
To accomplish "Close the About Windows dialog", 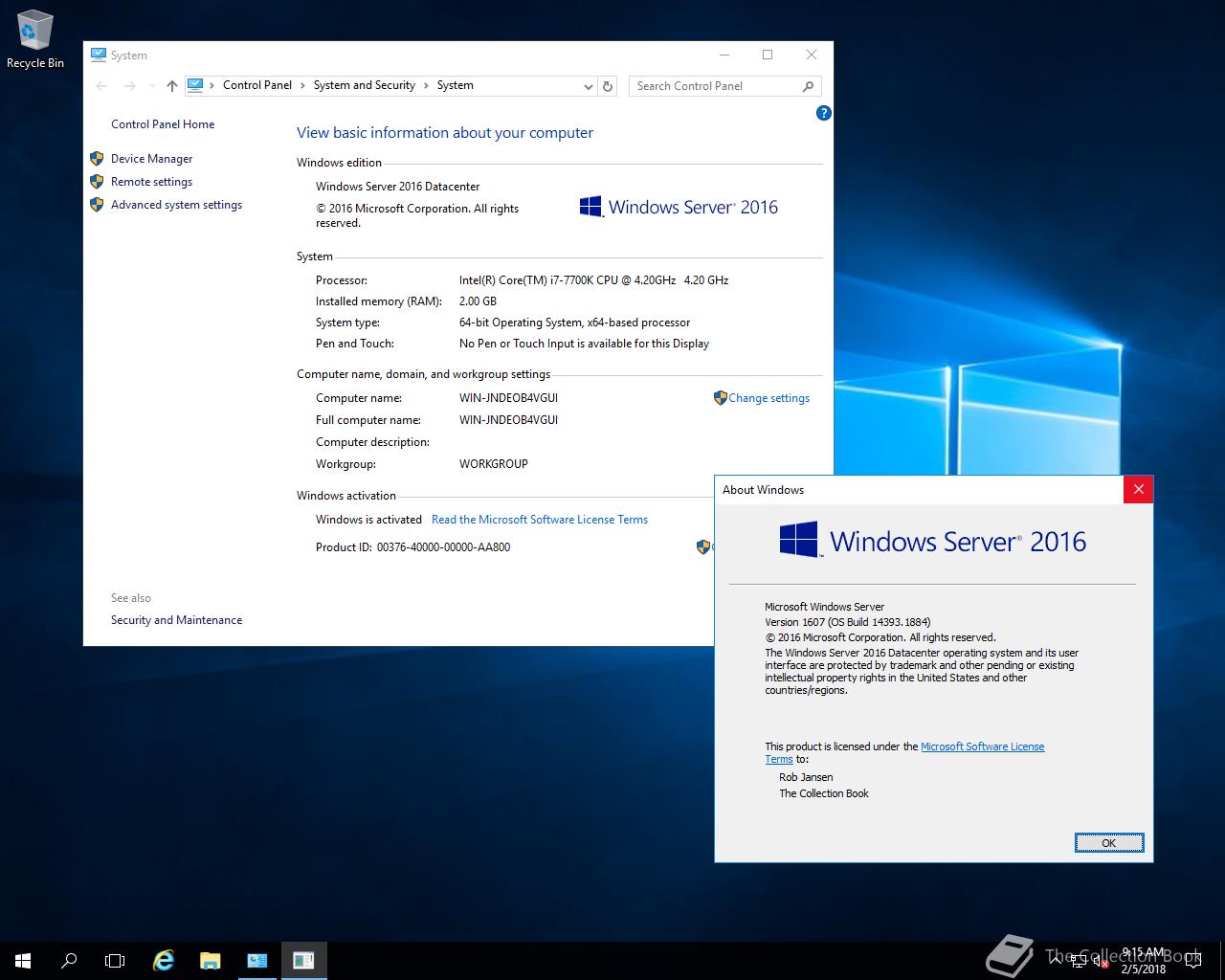I will [1138, 489].
